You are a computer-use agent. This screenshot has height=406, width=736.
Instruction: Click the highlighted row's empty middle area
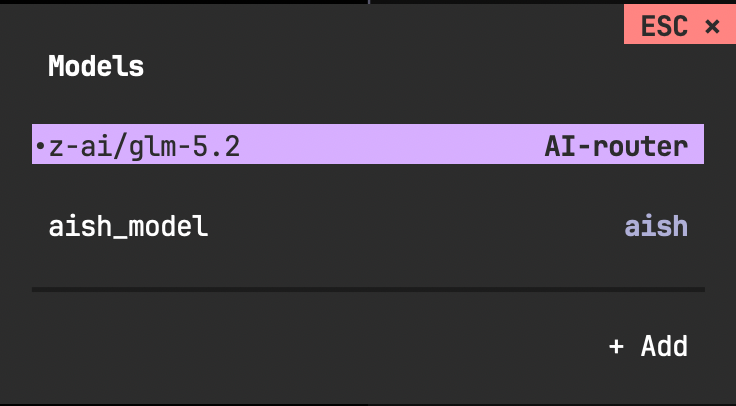[392, 144]
